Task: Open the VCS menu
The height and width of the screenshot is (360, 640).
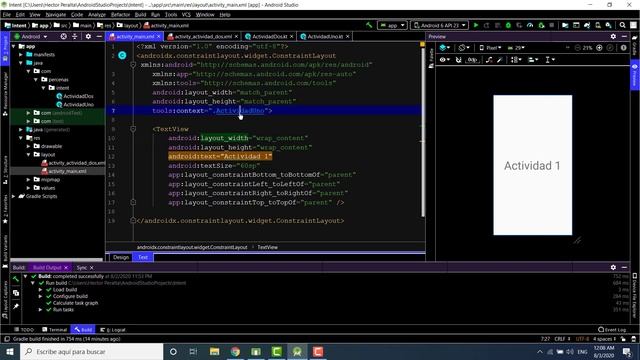Action: (x=186, y=15)
